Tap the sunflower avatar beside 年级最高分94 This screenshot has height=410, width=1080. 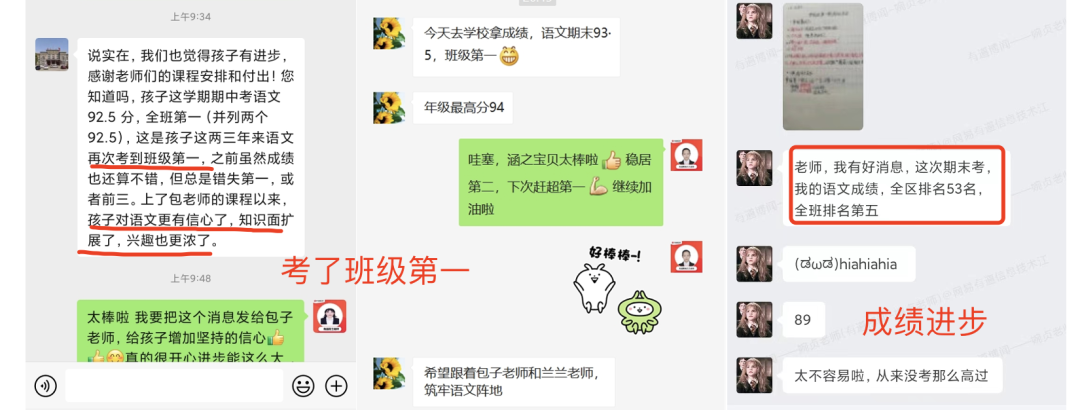[388, 108]
